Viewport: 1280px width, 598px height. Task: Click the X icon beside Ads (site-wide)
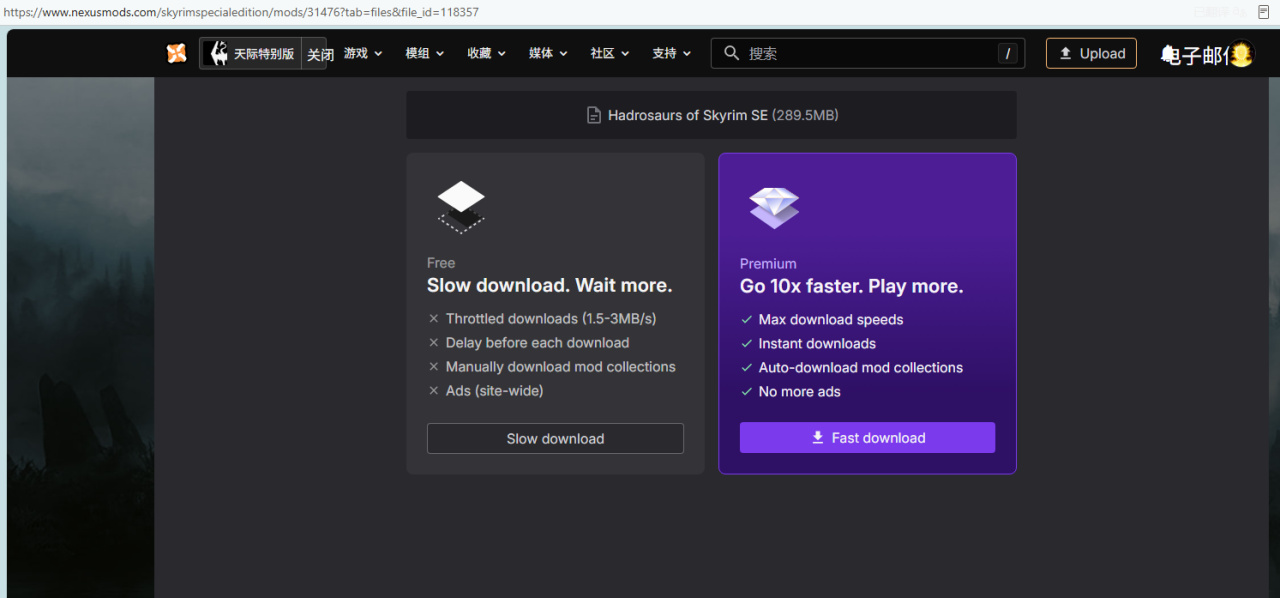point(434,391)
